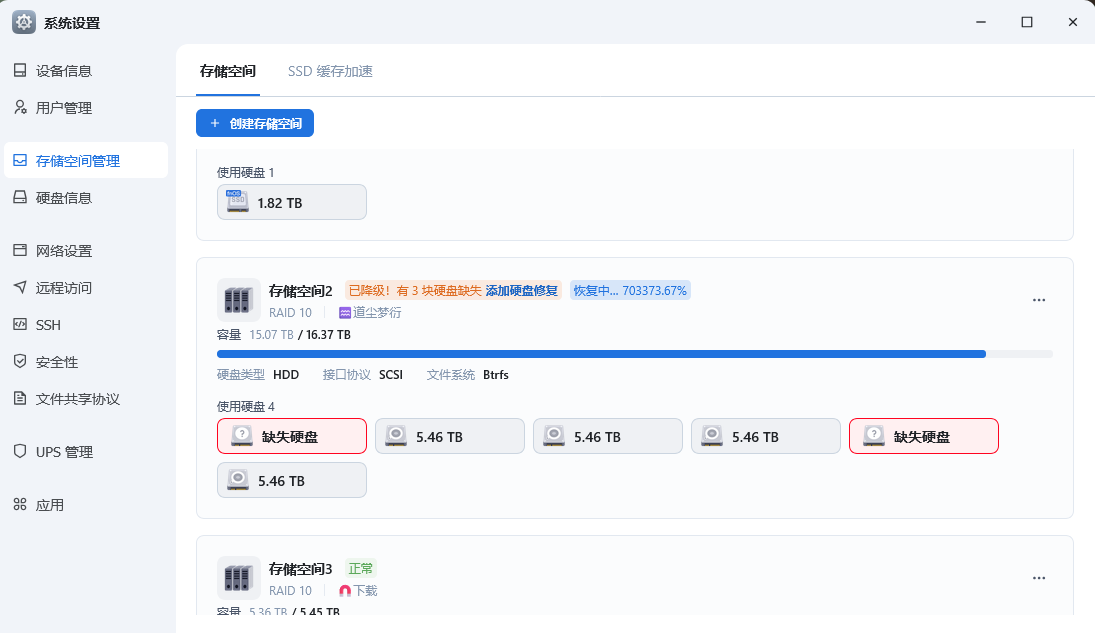Click the 存储空间管理 tray icon
This screenshot has width=1095, height=633.
(20, 160)
